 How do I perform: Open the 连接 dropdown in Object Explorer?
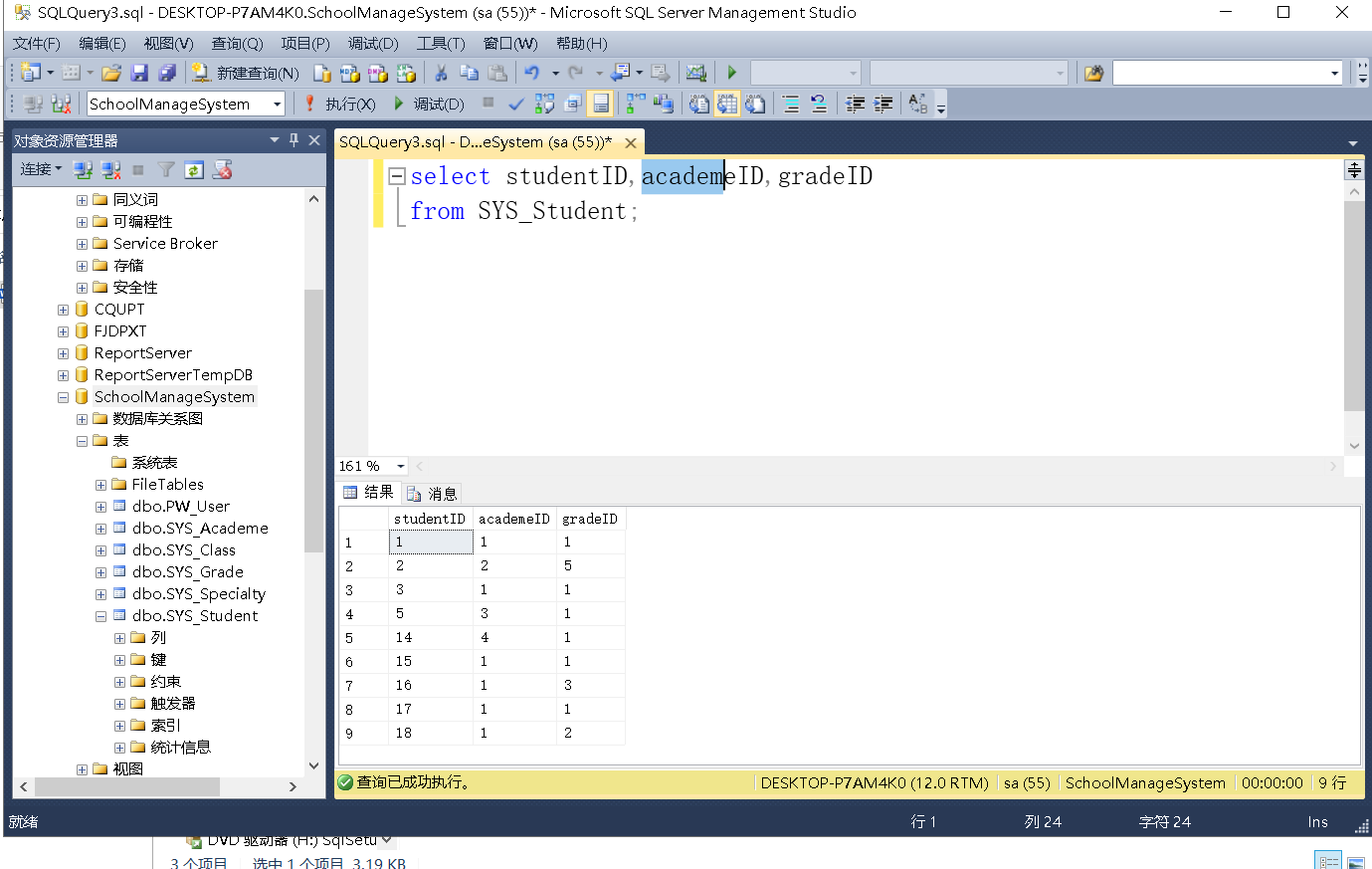pos(42,169)
